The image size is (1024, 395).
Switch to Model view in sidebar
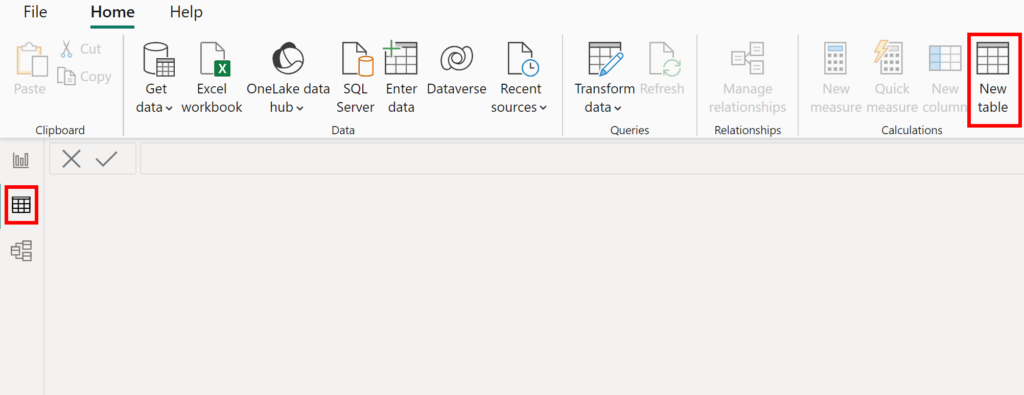pyautogui.click(x=22, y=251)
